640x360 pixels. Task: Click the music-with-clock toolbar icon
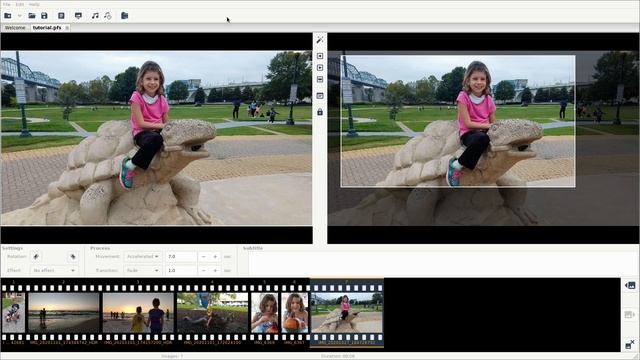pyautogui.click(x=108, y=16)
